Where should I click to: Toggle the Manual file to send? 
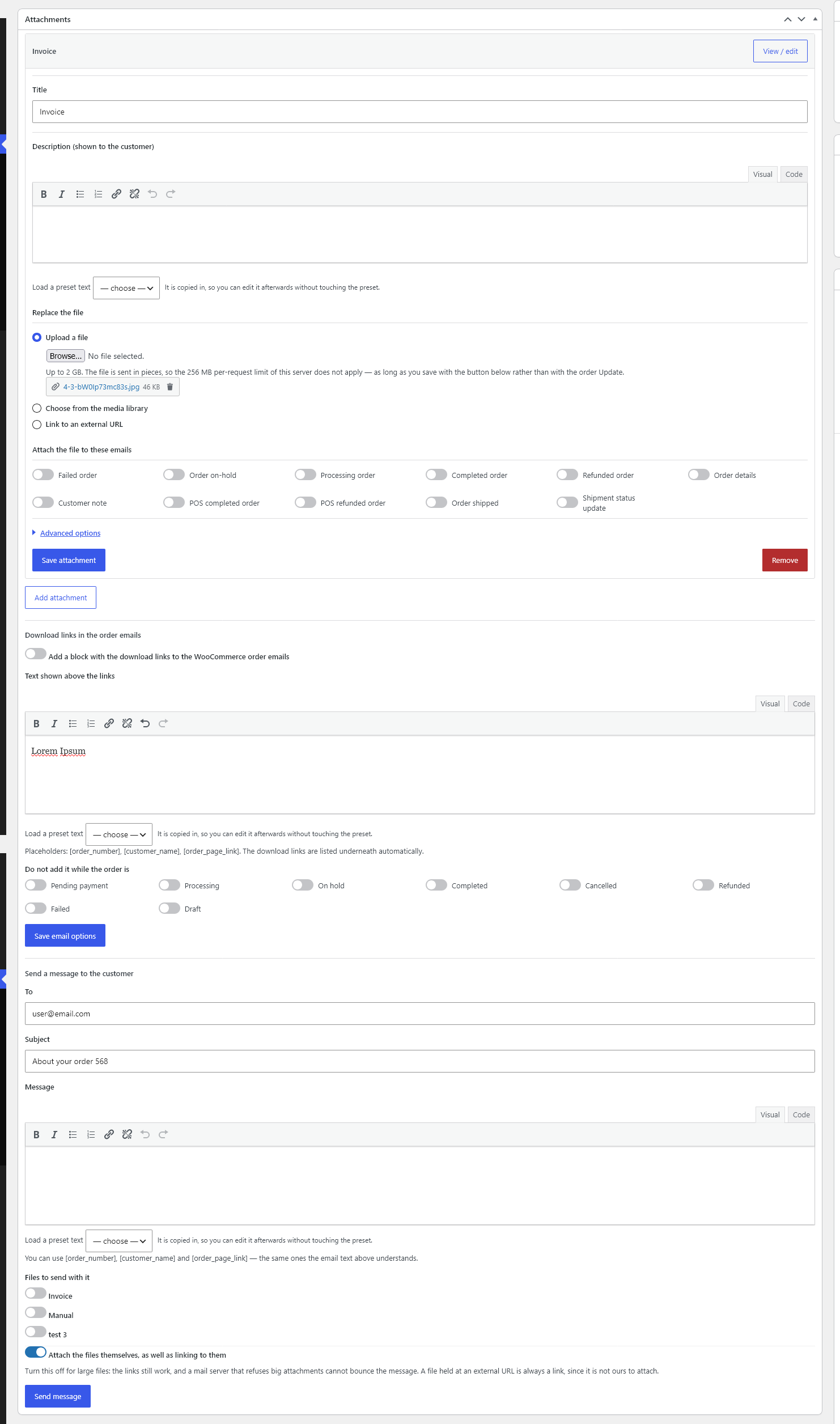coord(36,1312)
